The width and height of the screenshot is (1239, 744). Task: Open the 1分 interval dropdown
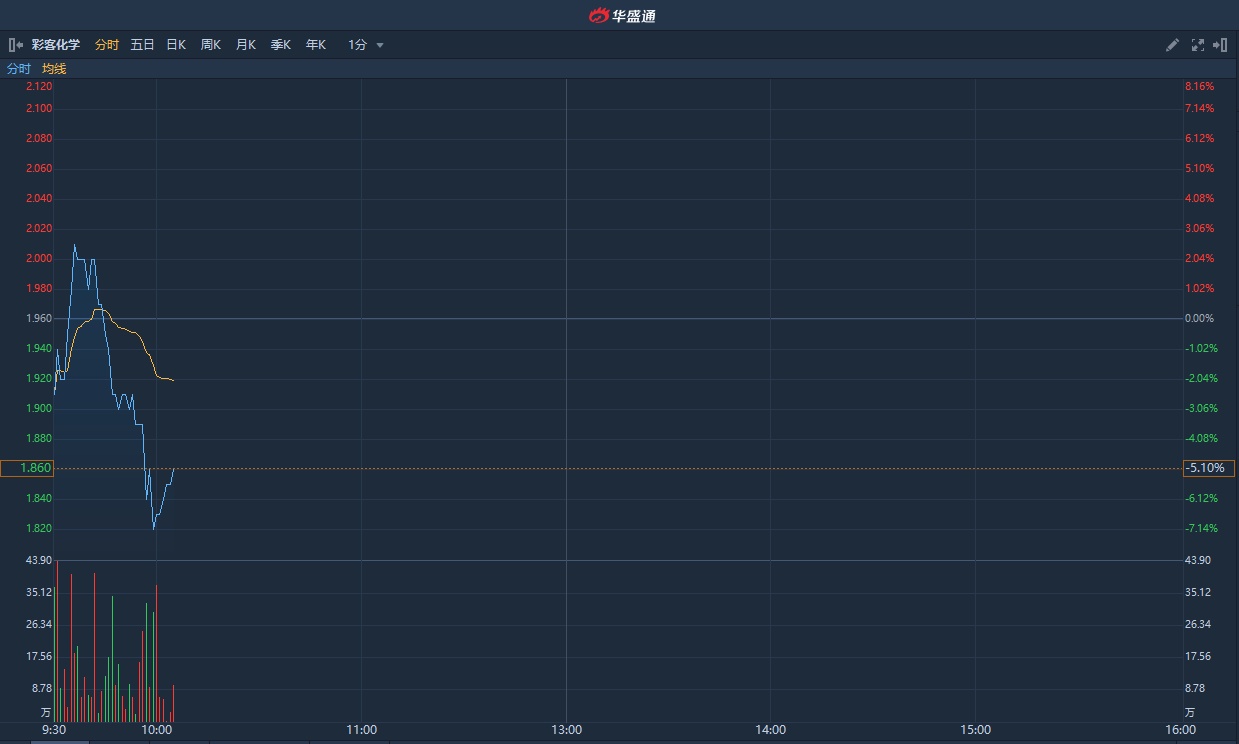(366, 45)
